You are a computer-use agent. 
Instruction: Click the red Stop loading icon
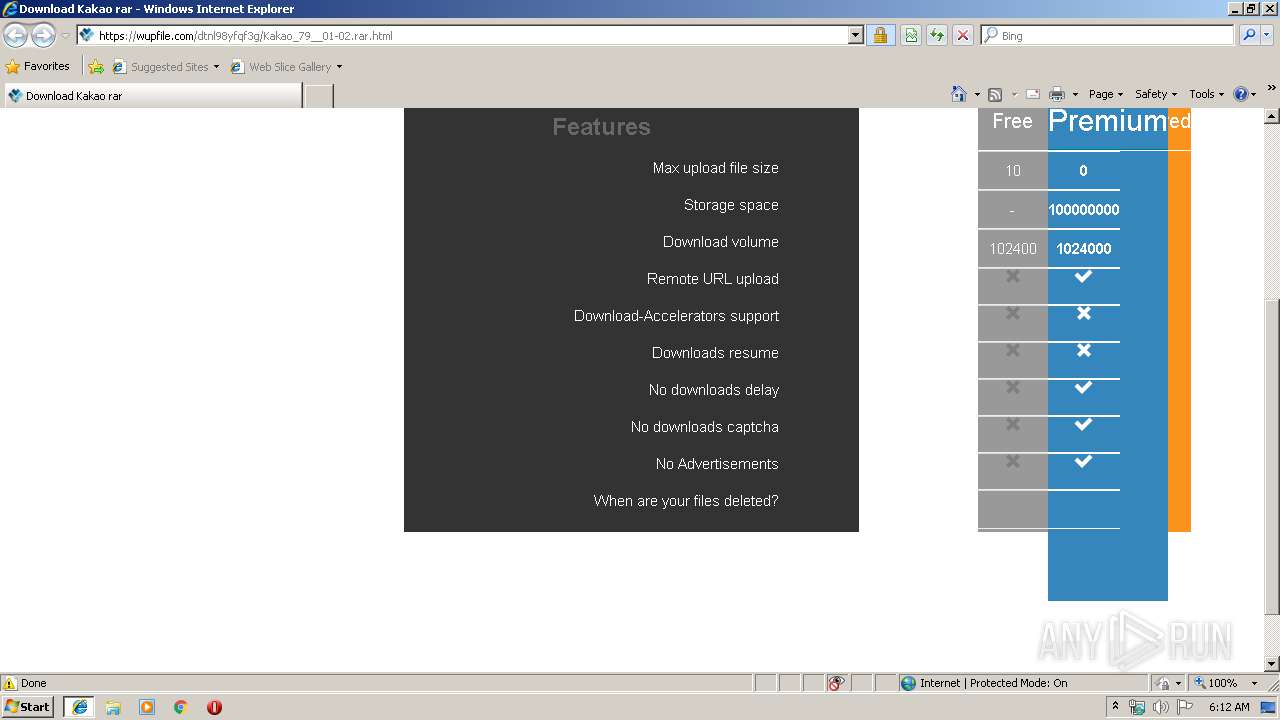coord(962,35)
